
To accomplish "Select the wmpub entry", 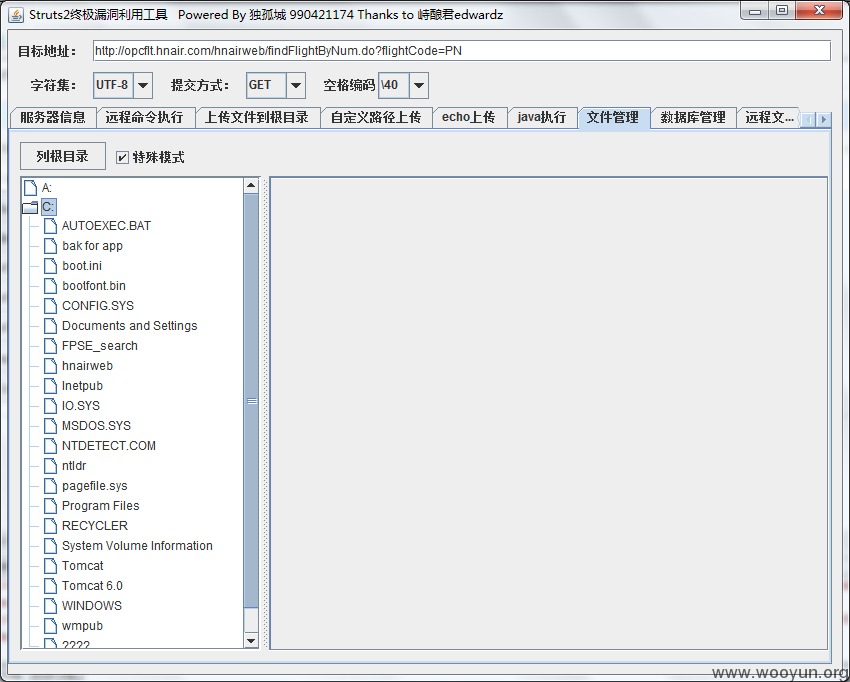I will [x=82, y=626].
